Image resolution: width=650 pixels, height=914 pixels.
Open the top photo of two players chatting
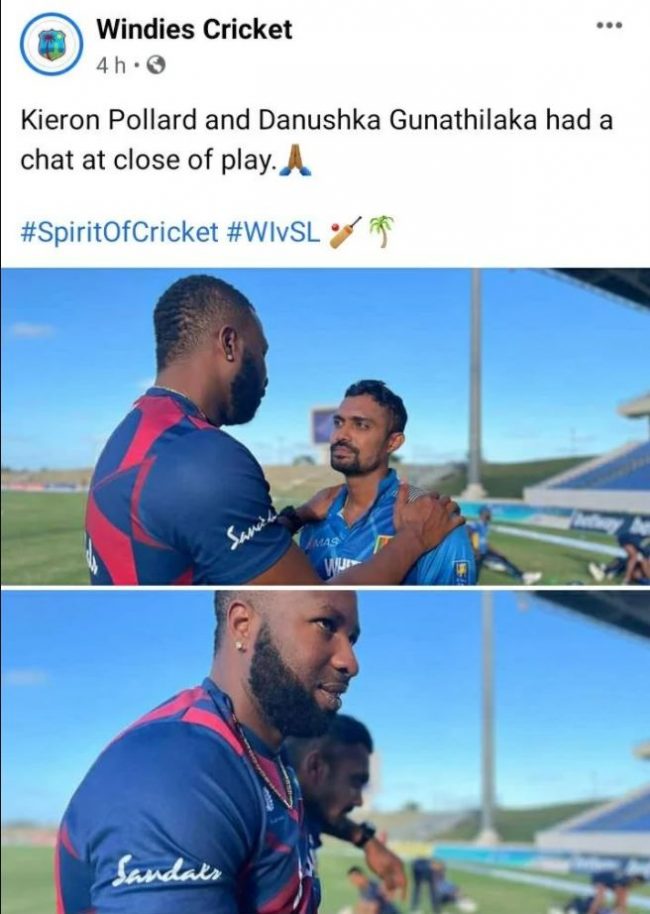(325, 426)
